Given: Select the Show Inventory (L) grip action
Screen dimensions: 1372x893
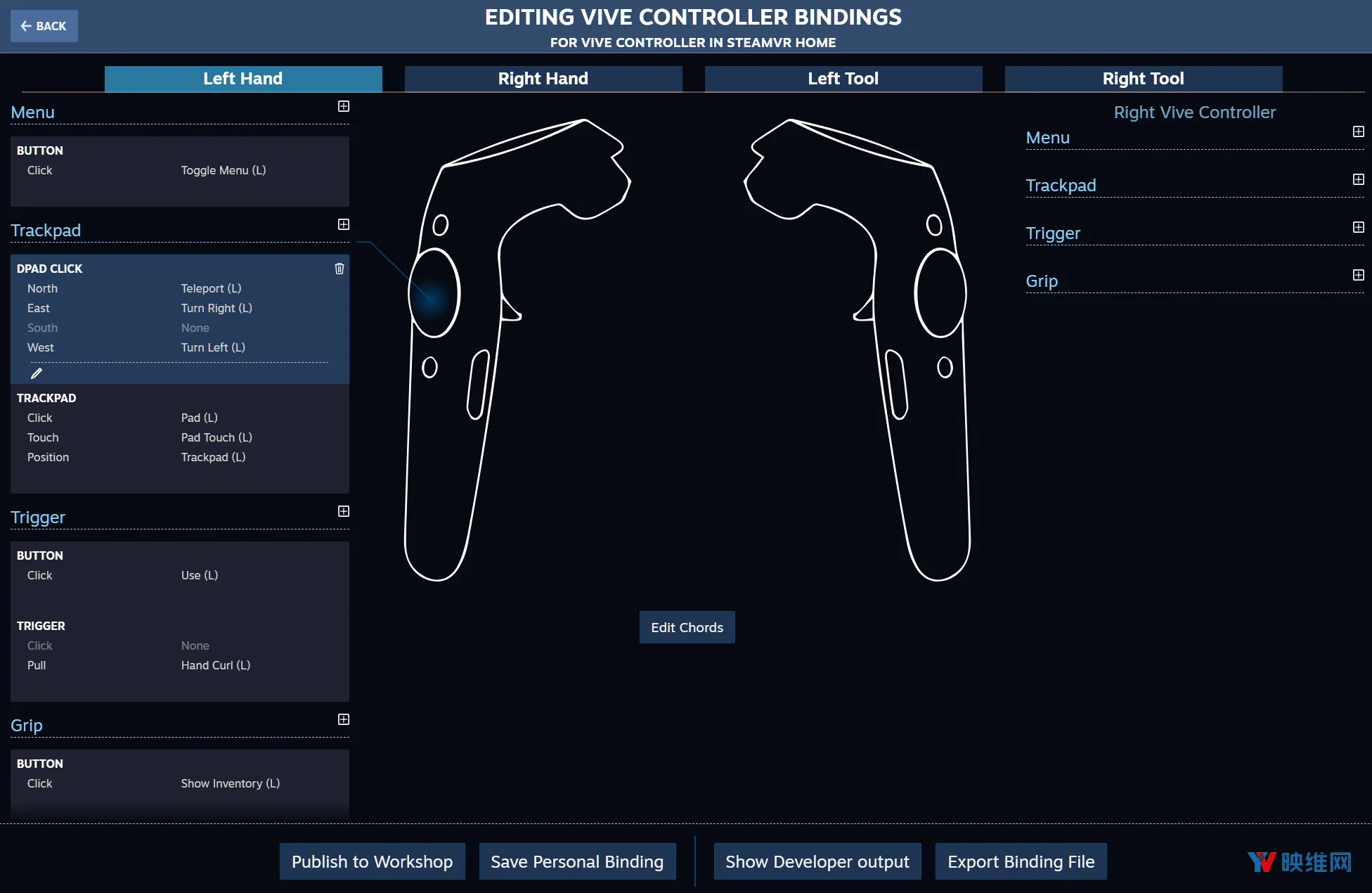Looking at the screenshot, I should click(x=231, y=783).
